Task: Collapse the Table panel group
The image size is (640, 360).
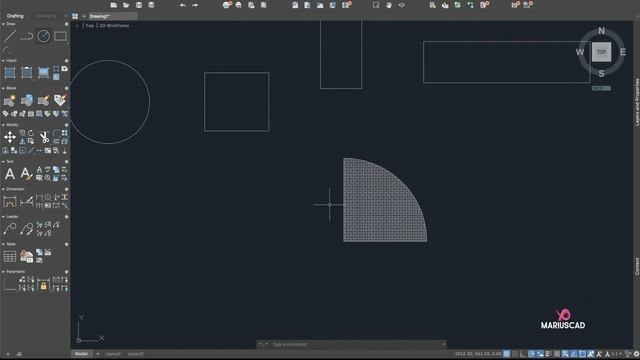Action: tap(3, 244)
